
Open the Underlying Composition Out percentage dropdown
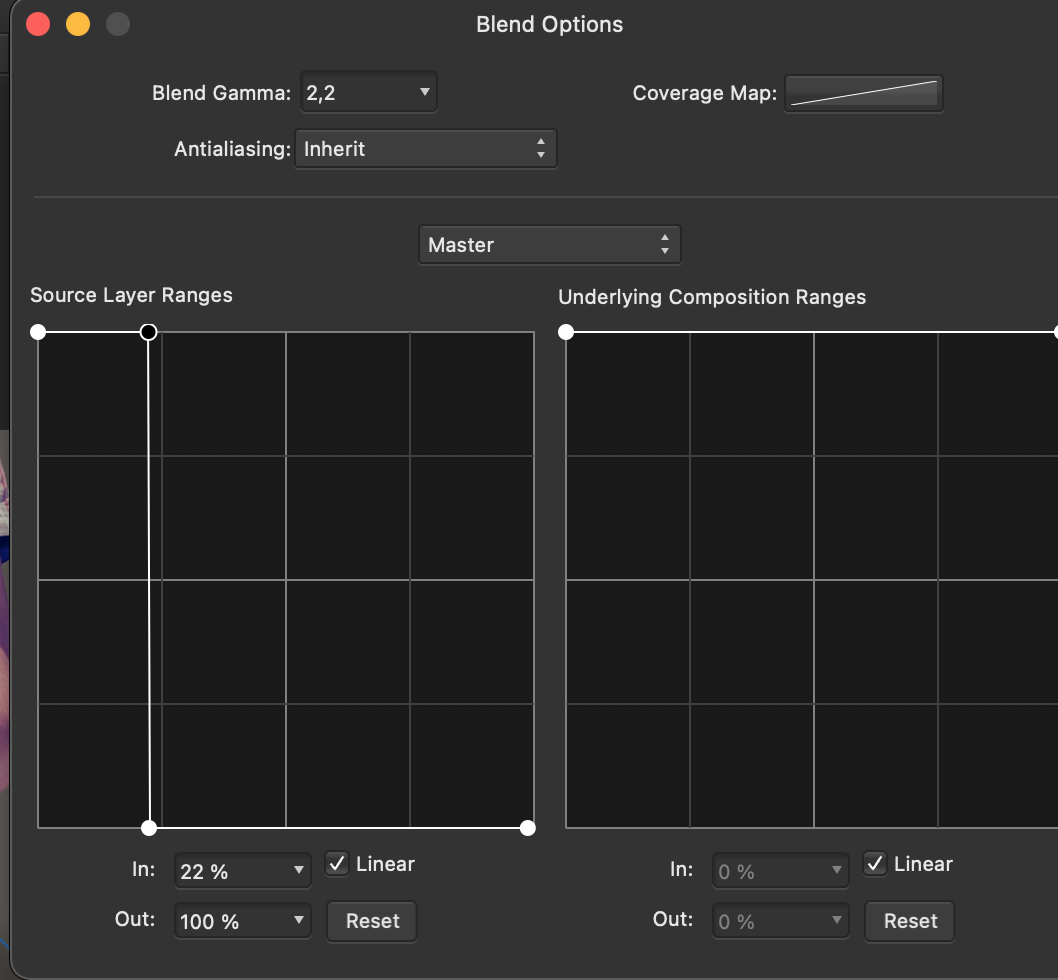click(780, 920)
